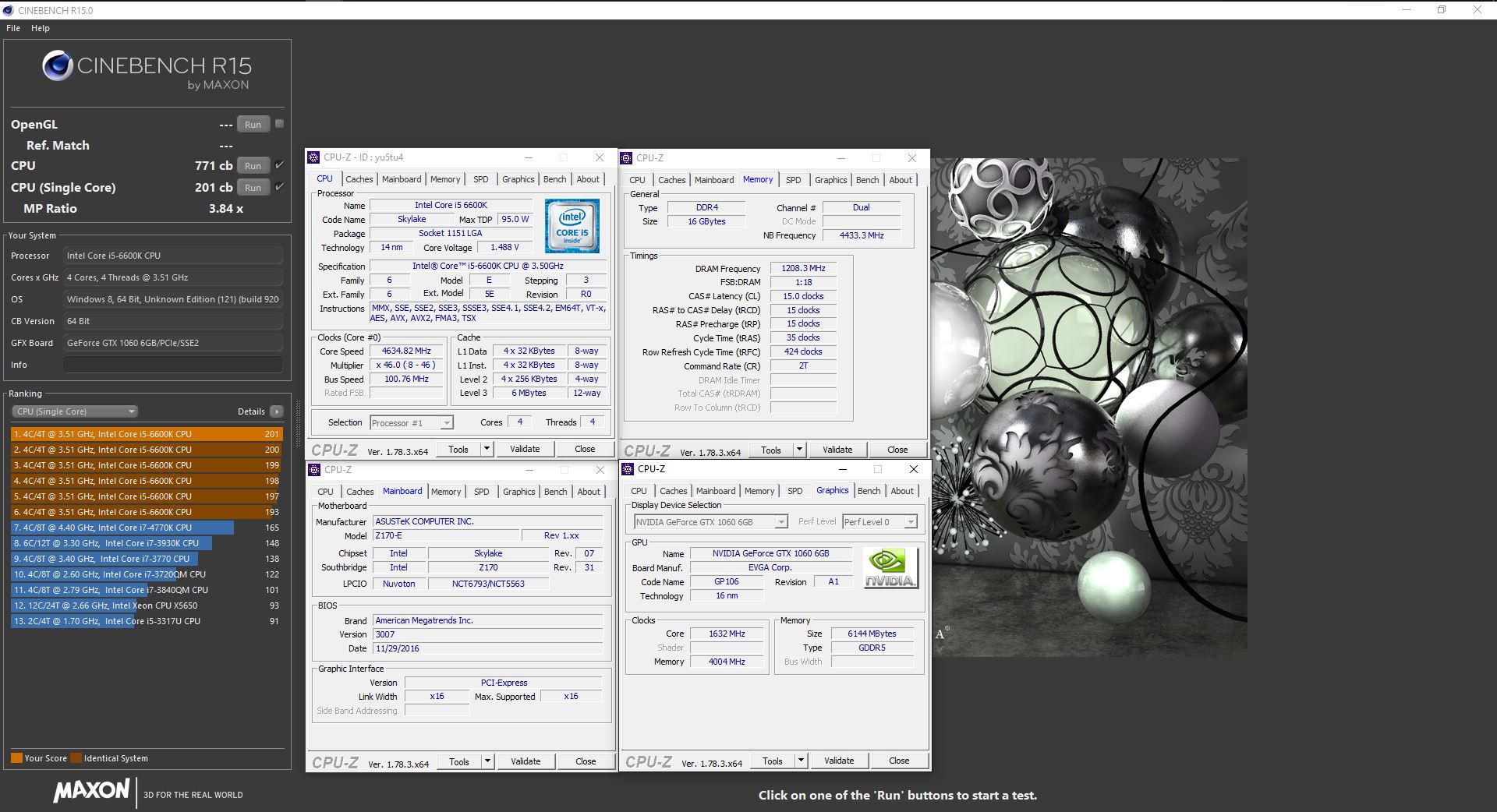The height and width of the screenshot is (812, 1497).
Task: Click Validate in the Graphics CPU-Z window
Action: 839,761
